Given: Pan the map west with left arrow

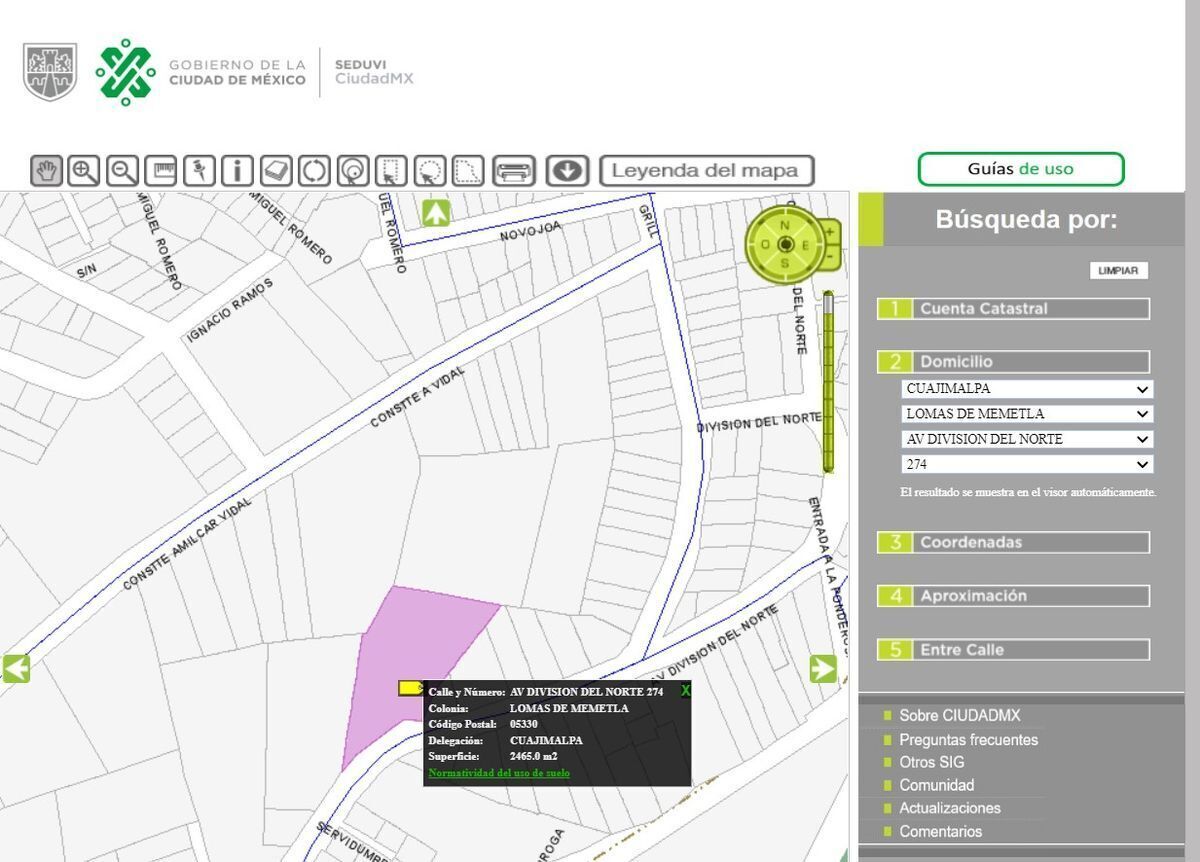Looking at the screenshot, I should pyautogui.click(x=16, y=668).
